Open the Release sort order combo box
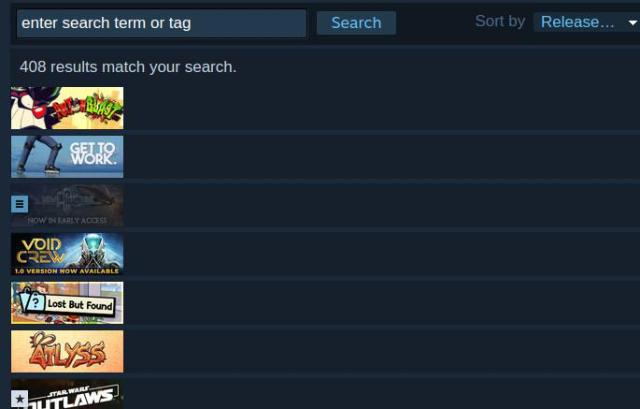The width and height of the screenshot is (640, 409). point(587,22)
